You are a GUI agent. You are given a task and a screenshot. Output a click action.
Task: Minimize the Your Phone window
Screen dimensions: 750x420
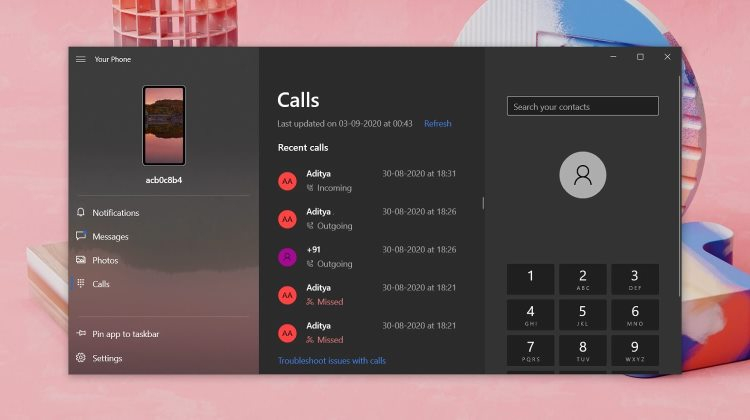pyautogui.click(x=613, y=57)
